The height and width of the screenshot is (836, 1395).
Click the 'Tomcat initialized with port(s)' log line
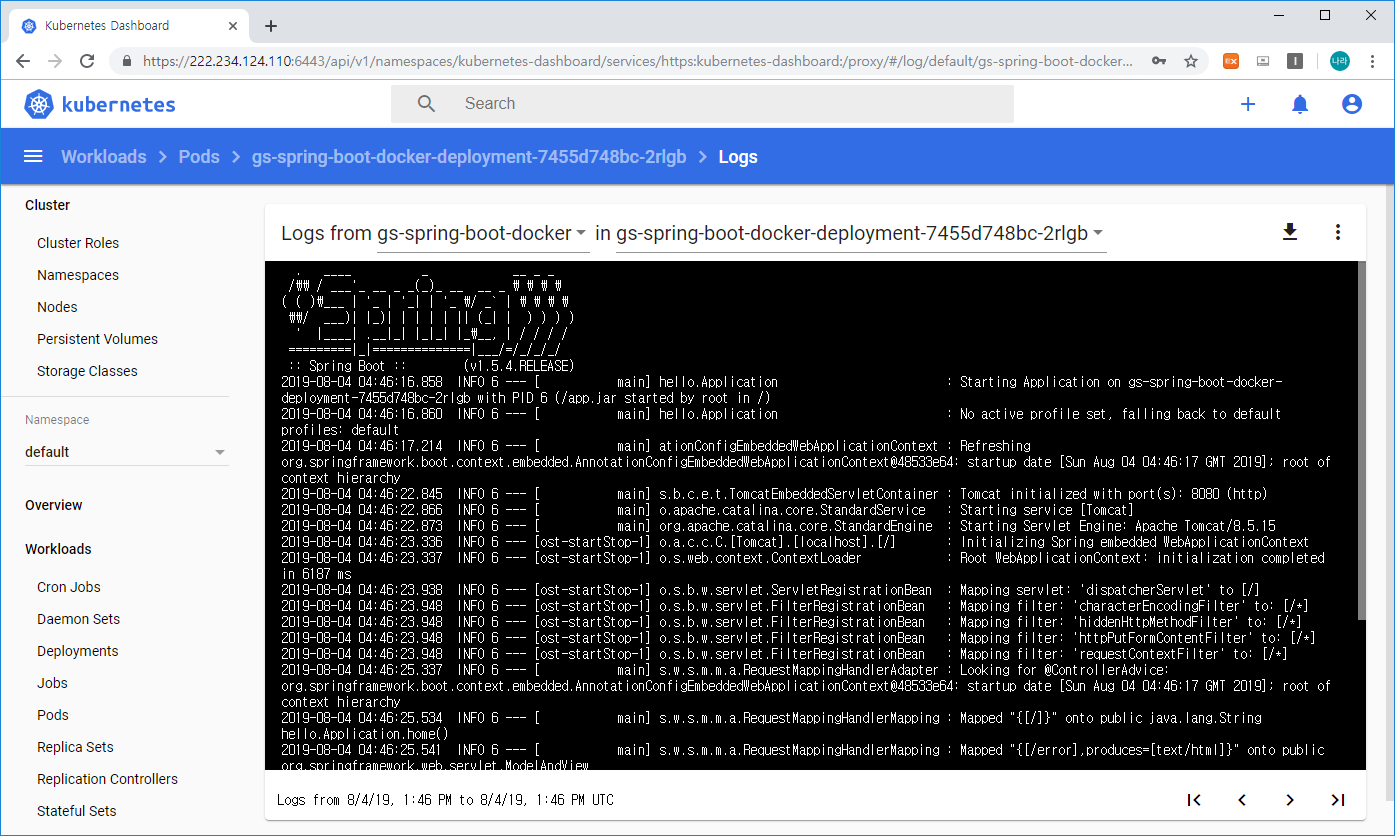tap(774, 494)
